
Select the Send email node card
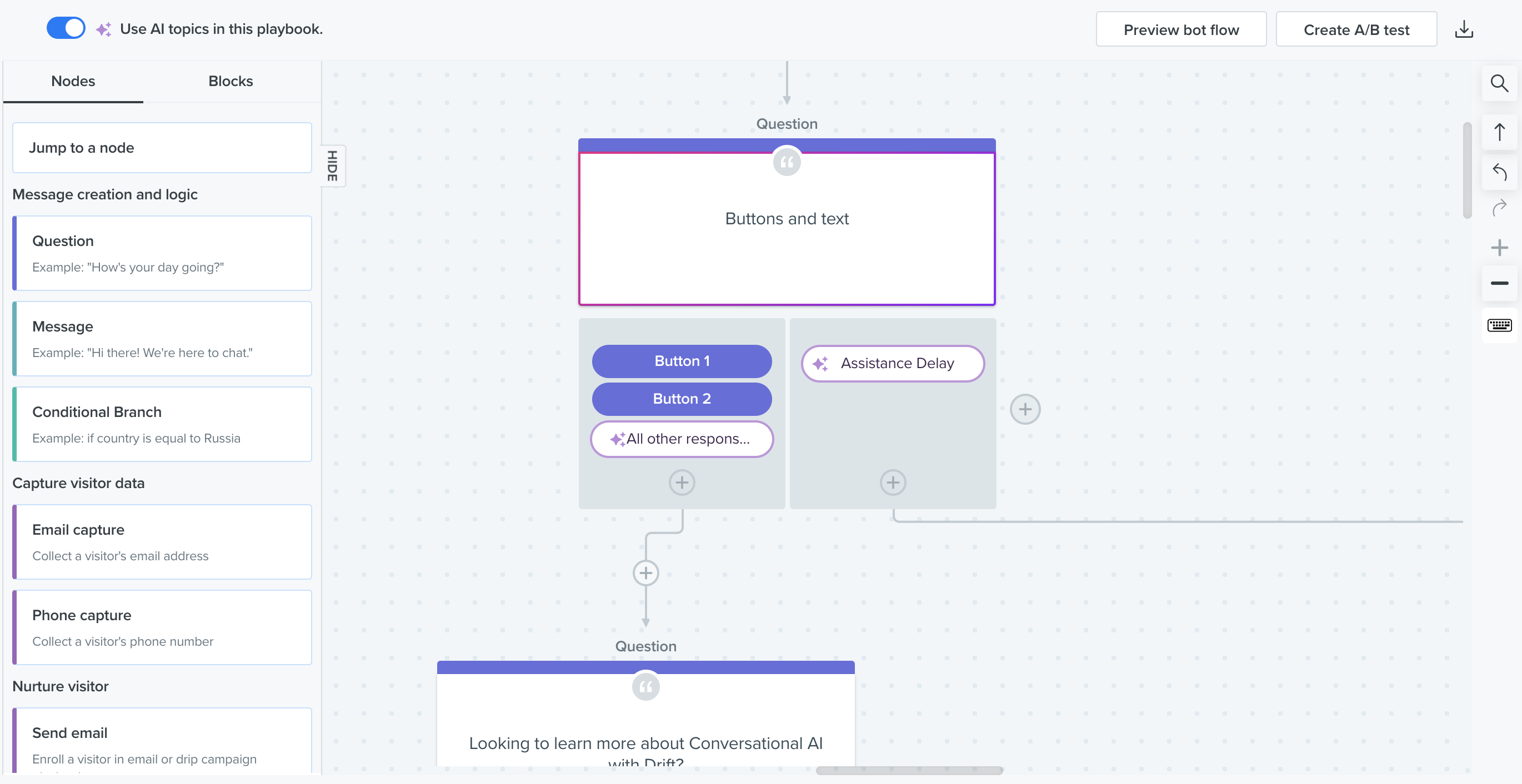162,741
